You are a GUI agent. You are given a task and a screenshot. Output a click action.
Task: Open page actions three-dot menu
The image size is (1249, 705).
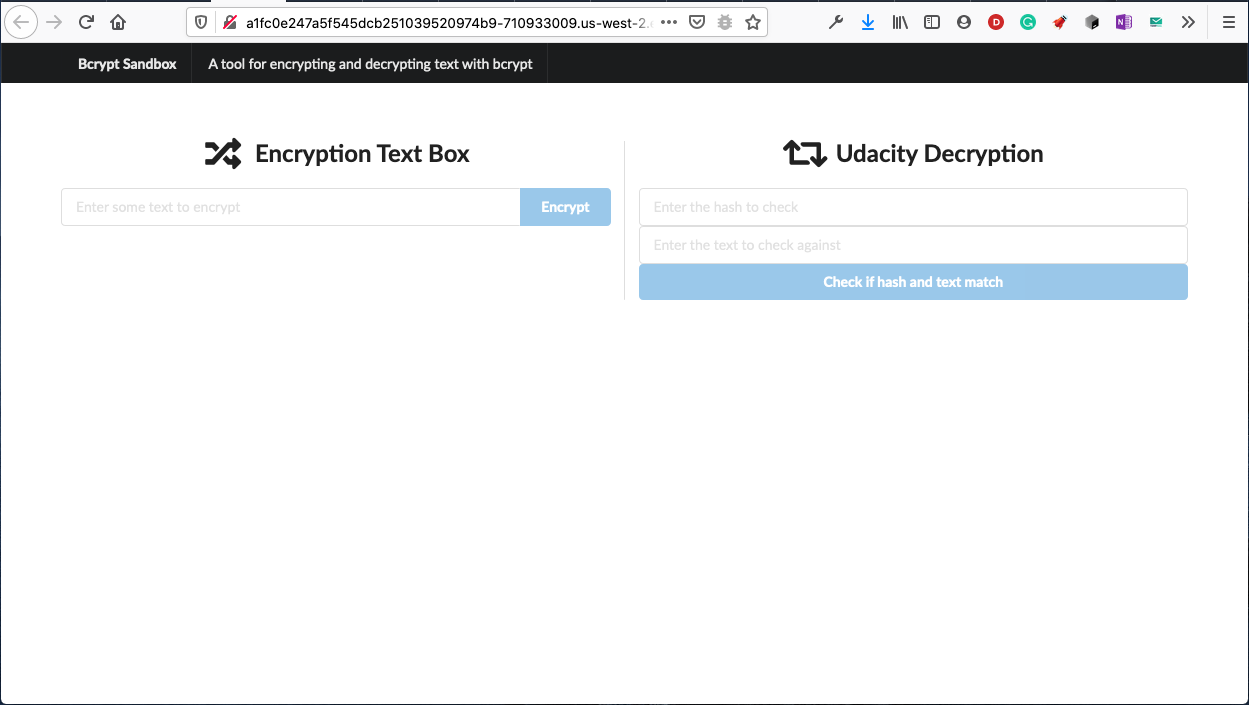669,22
